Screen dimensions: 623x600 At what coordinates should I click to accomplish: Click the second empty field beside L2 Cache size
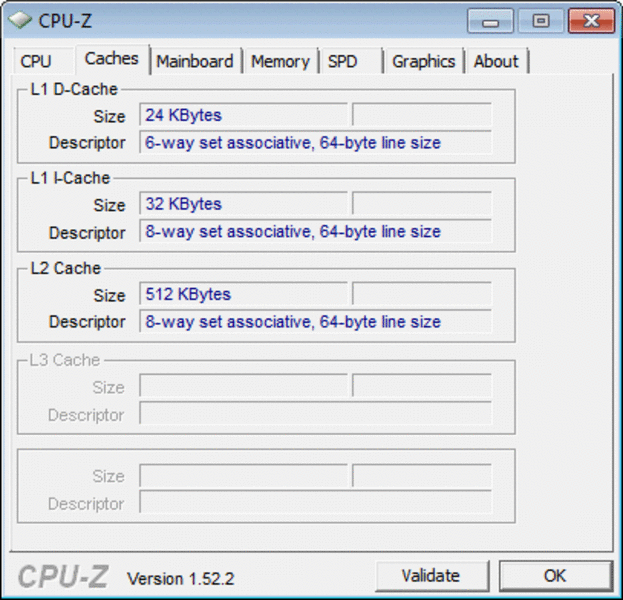click(x=422, y=294)
